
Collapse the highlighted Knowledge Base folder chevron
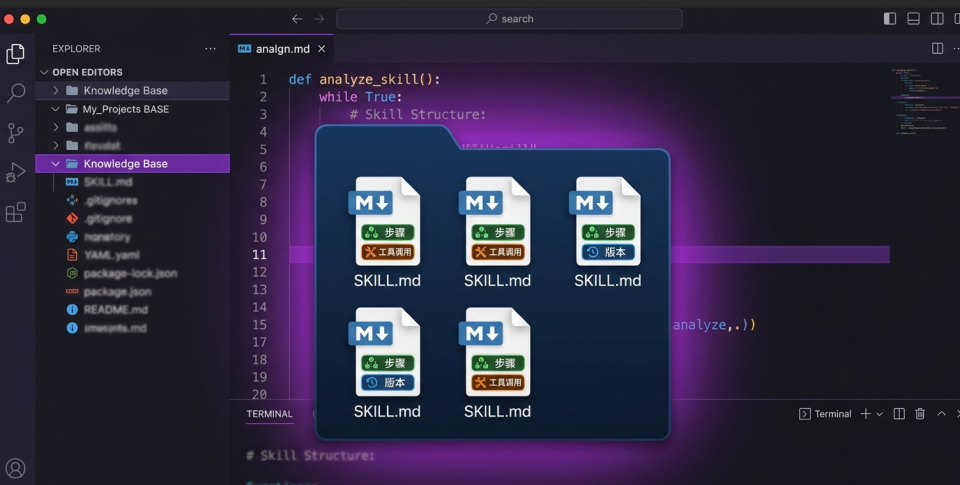pyautogui.click(x=56, y=164)
